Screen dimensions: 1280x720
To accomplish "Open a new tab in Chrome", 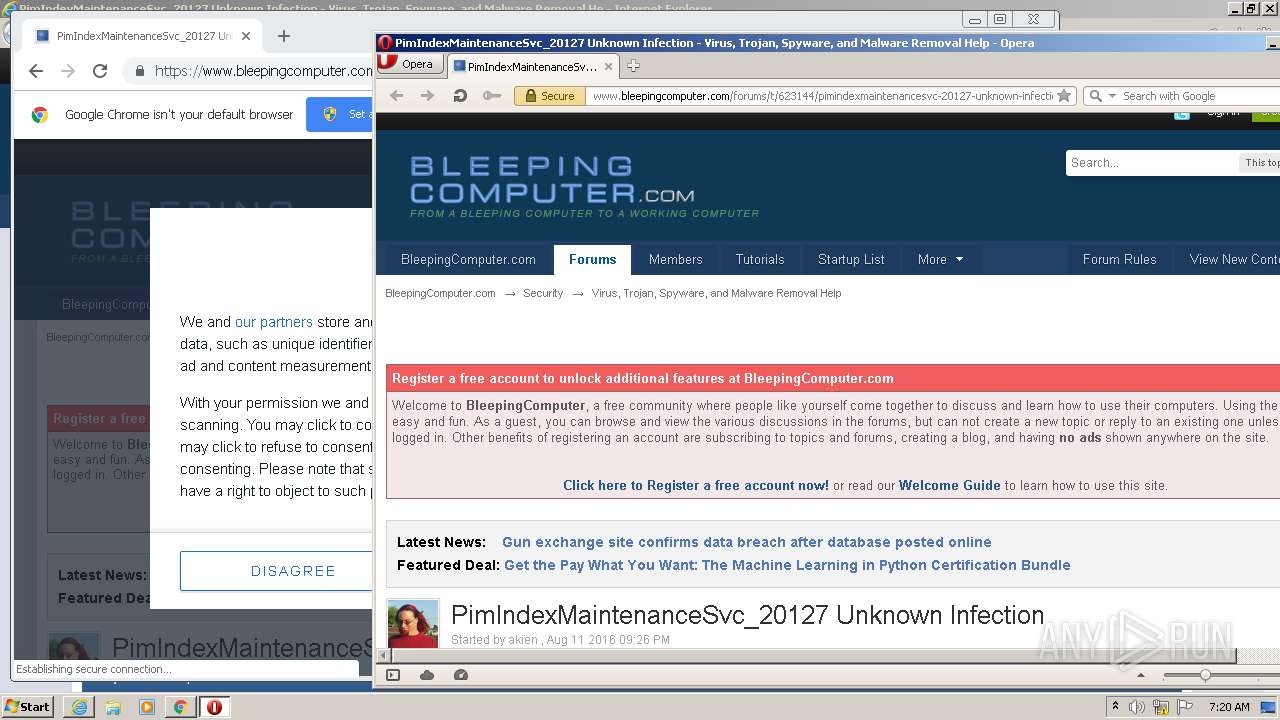I will 284,36.
